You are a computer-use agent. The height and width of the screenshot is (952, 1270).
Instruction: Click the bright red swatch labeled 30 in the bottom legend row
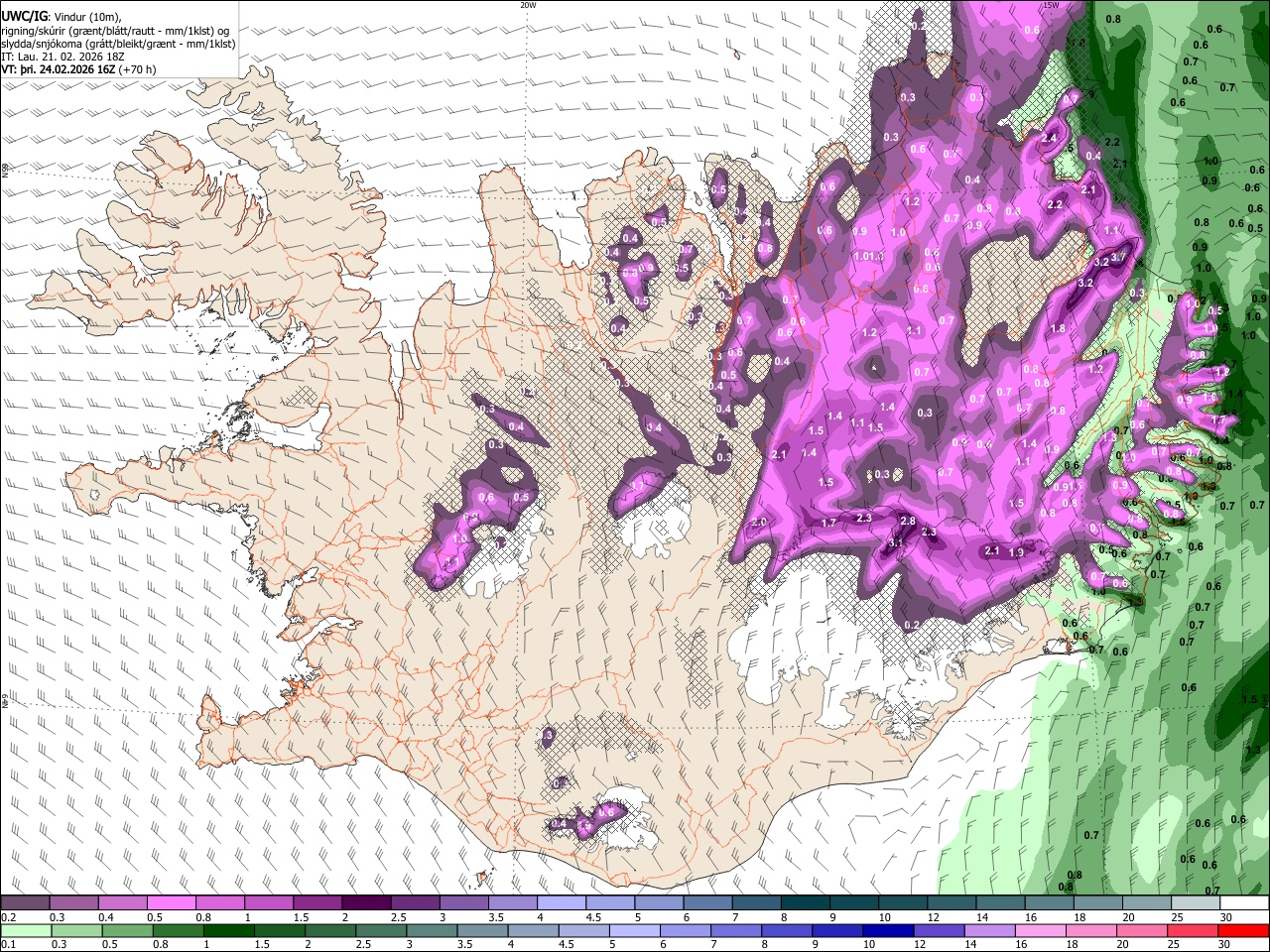point(1245,931)
